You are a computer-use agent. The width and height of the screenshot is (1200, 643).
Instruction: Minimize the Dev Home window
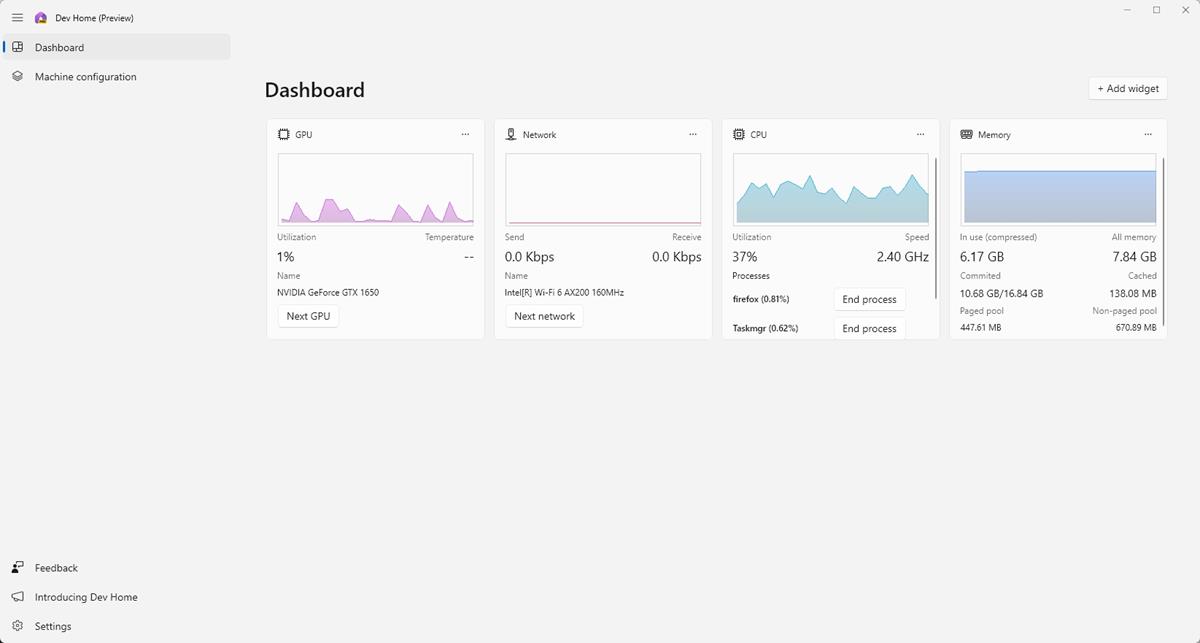pyautogui.click(x=1127, y=10)
